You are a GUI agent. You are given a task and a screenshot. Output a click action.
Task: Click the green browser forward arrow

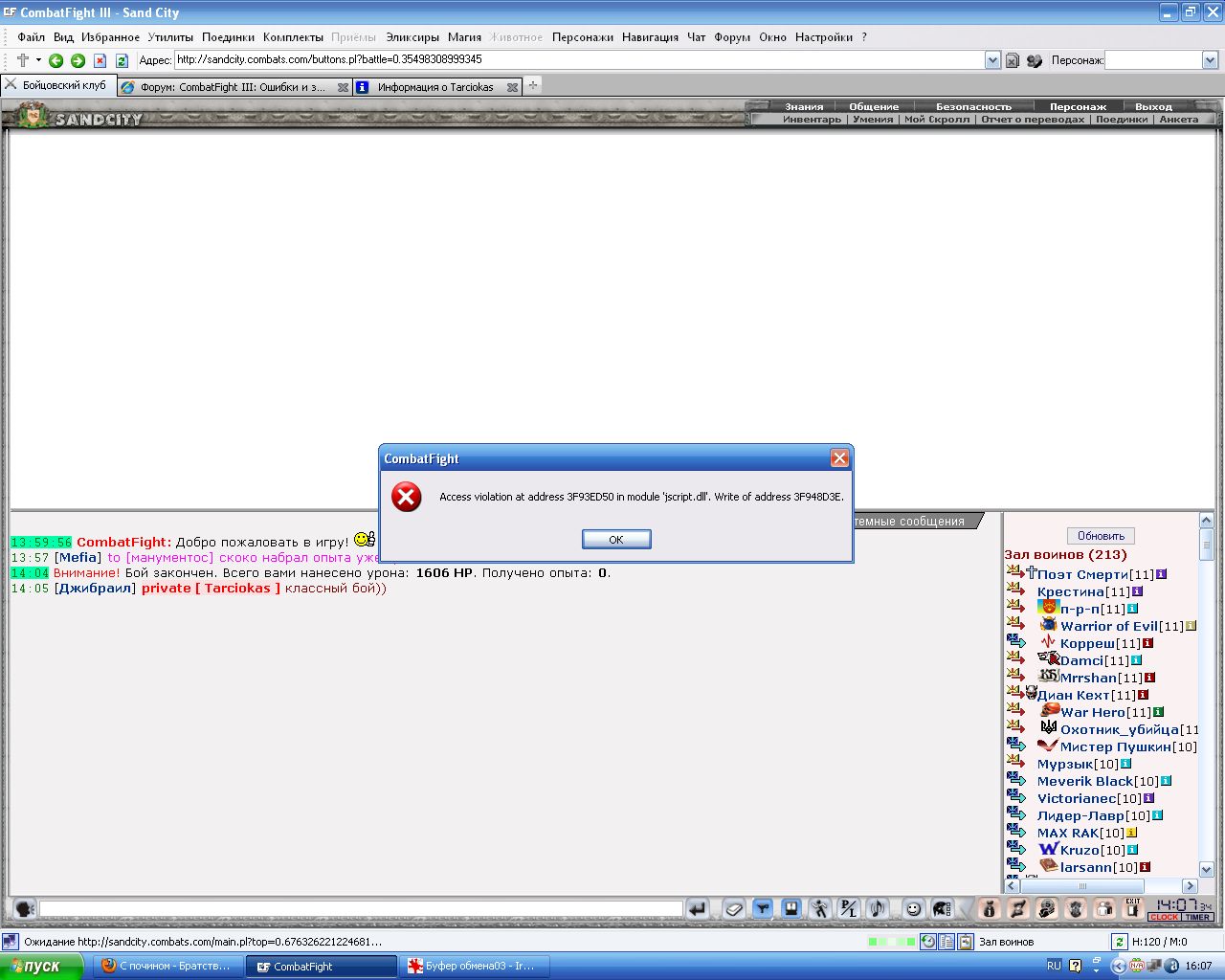[x=78, y=60]
